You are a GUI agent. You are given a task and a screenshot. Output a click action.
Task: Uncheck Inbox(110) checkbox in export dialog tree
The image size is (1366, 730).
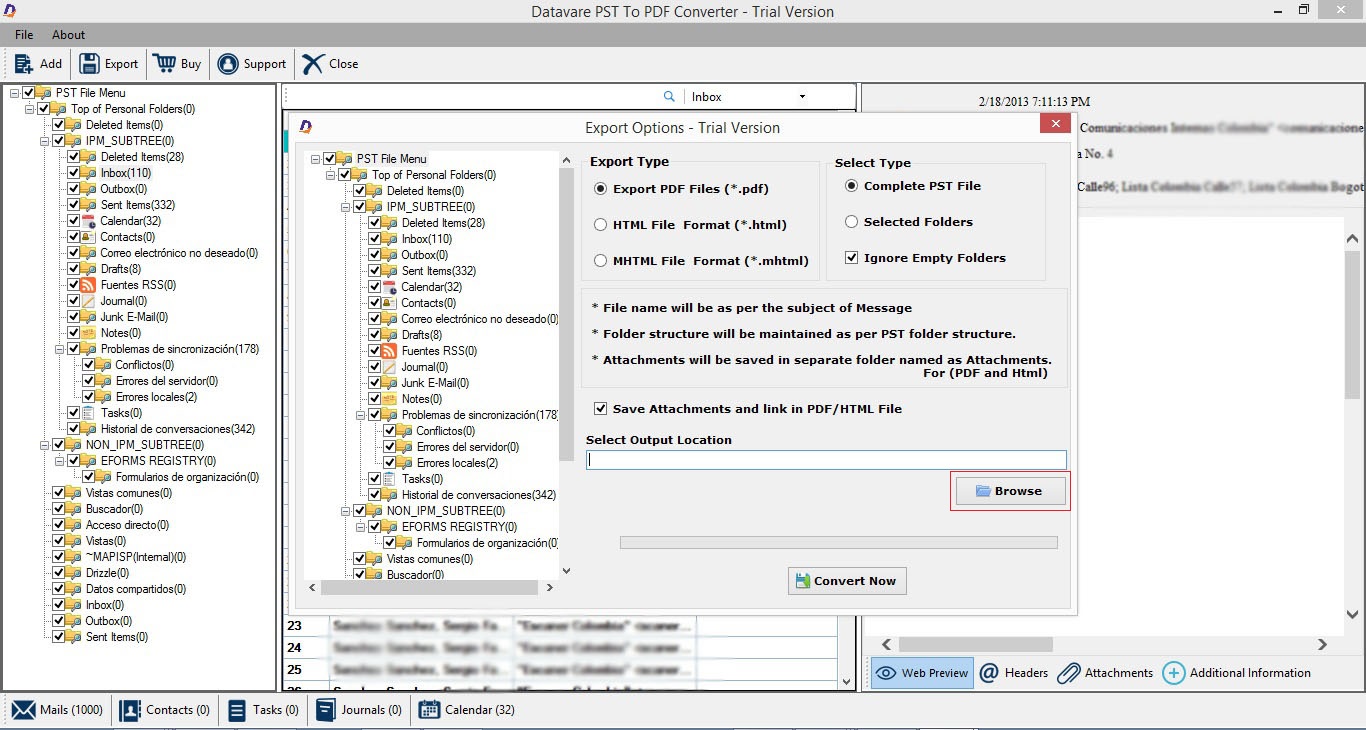[x=375, y=239]
